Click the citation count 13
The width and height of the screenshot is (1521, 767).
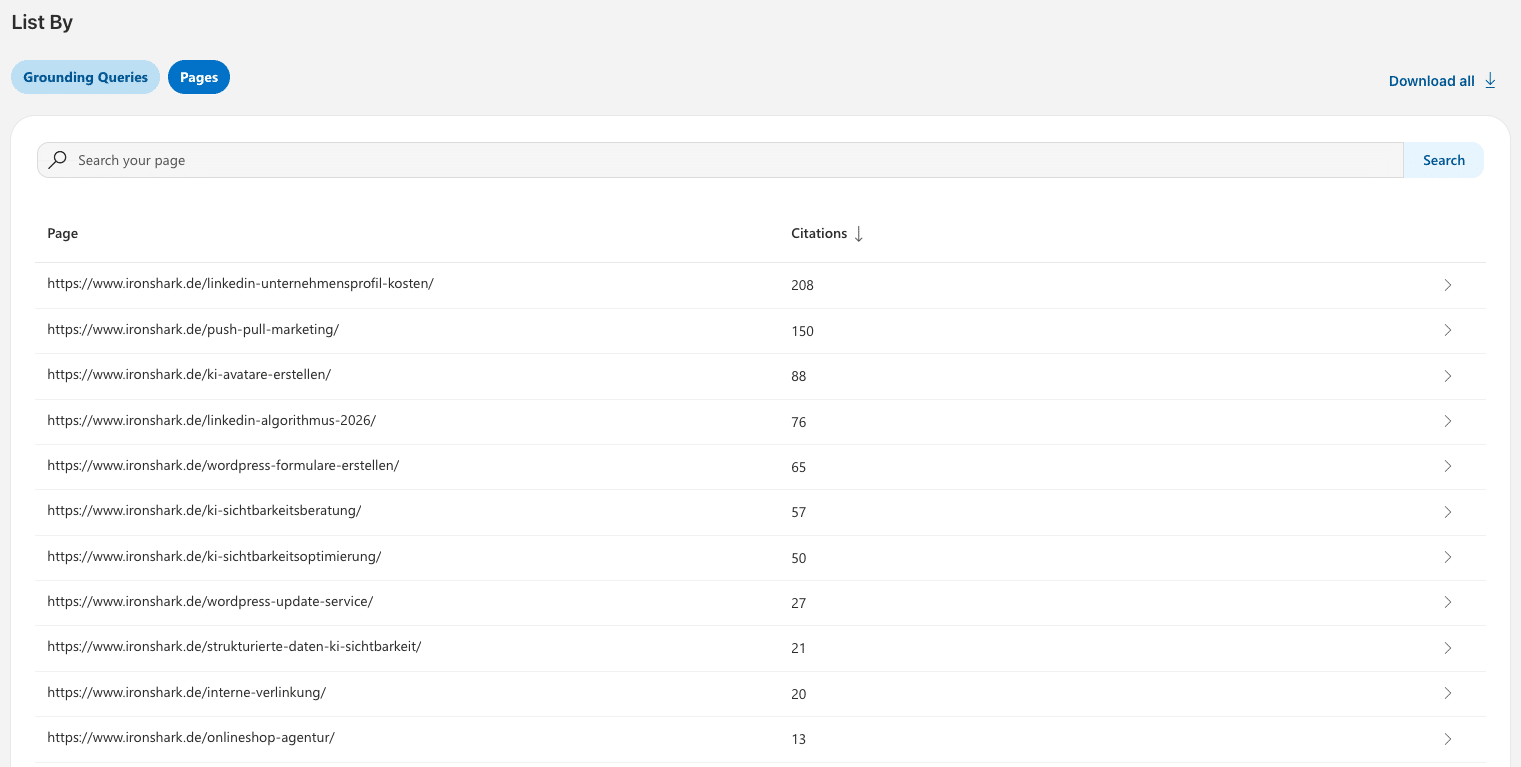(798, 739)
